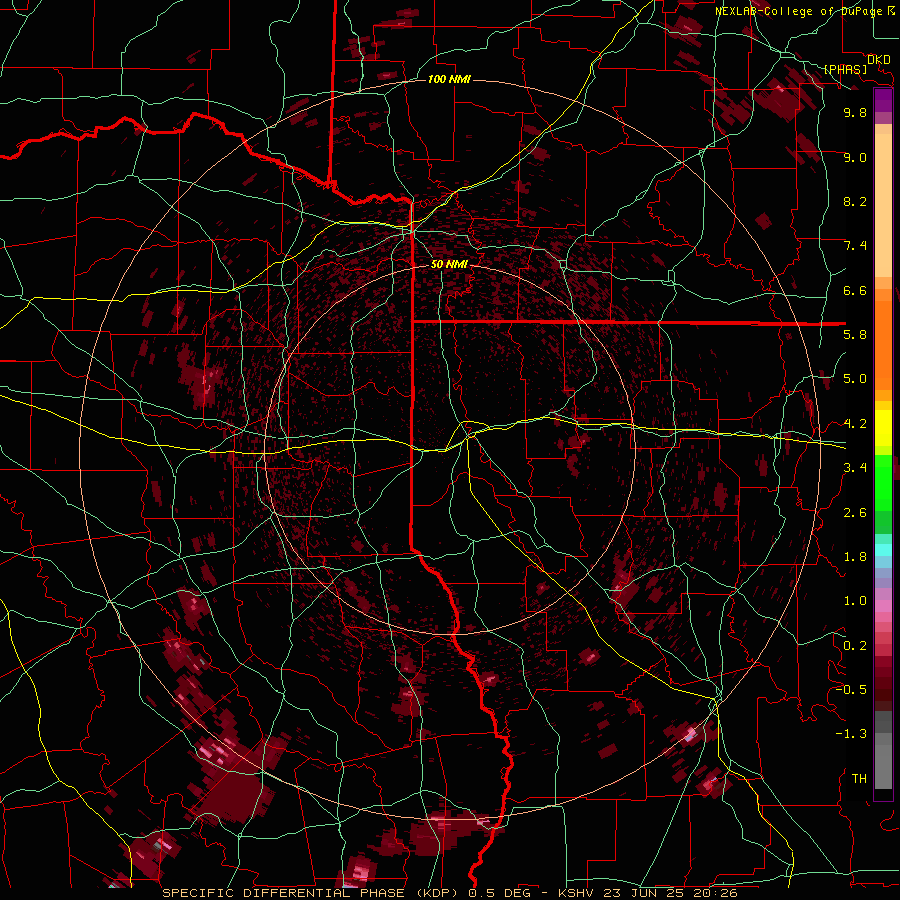Screen dimensions: 900x900
Task: Click the SPECIFIC DIFFERENTIAL PHASE caption text
Action: pyautogui.click(x=284, y=893)
